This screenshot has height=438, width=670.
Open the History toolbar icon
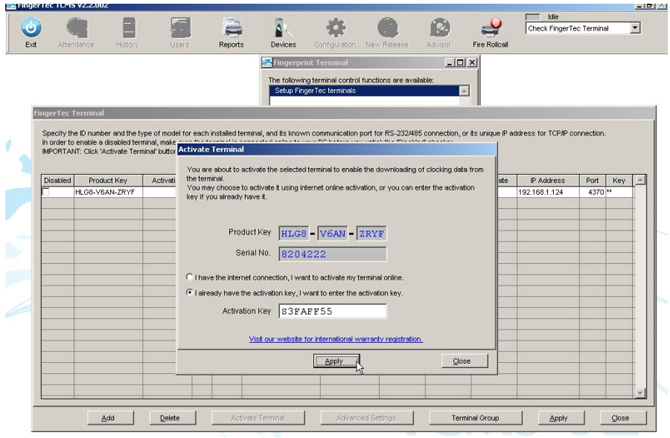pos(129,28)
